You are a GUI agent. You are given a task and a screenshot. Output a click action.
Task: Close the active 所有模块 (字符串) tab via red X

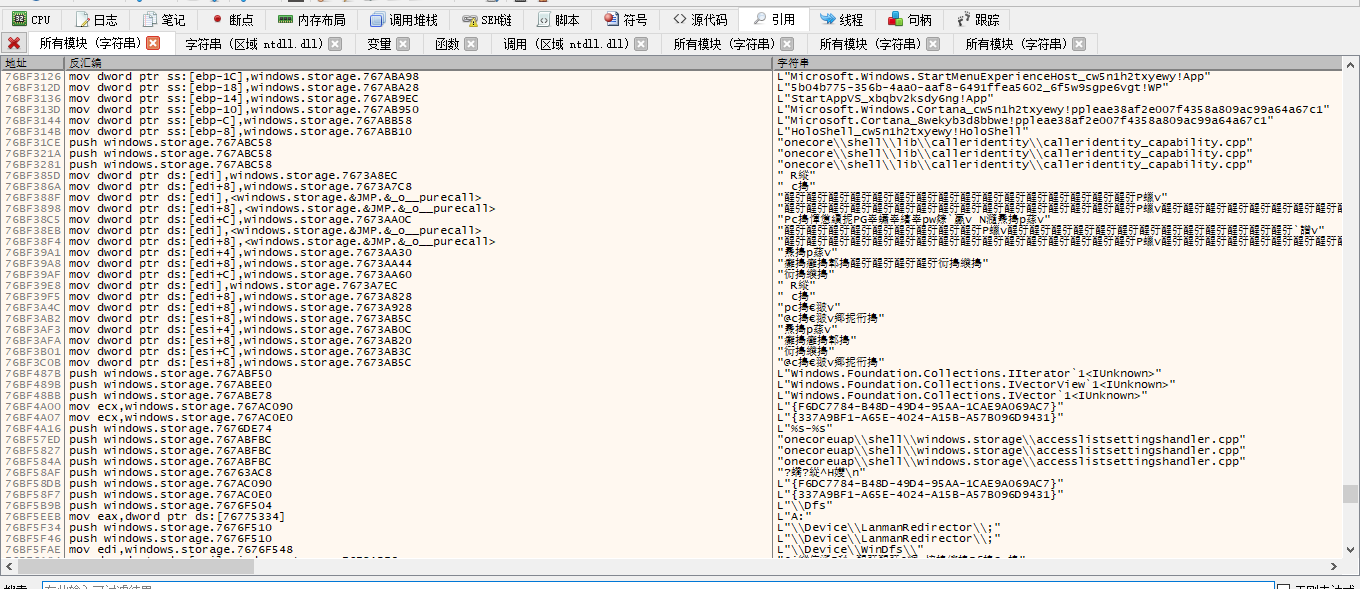click(153, 43)
